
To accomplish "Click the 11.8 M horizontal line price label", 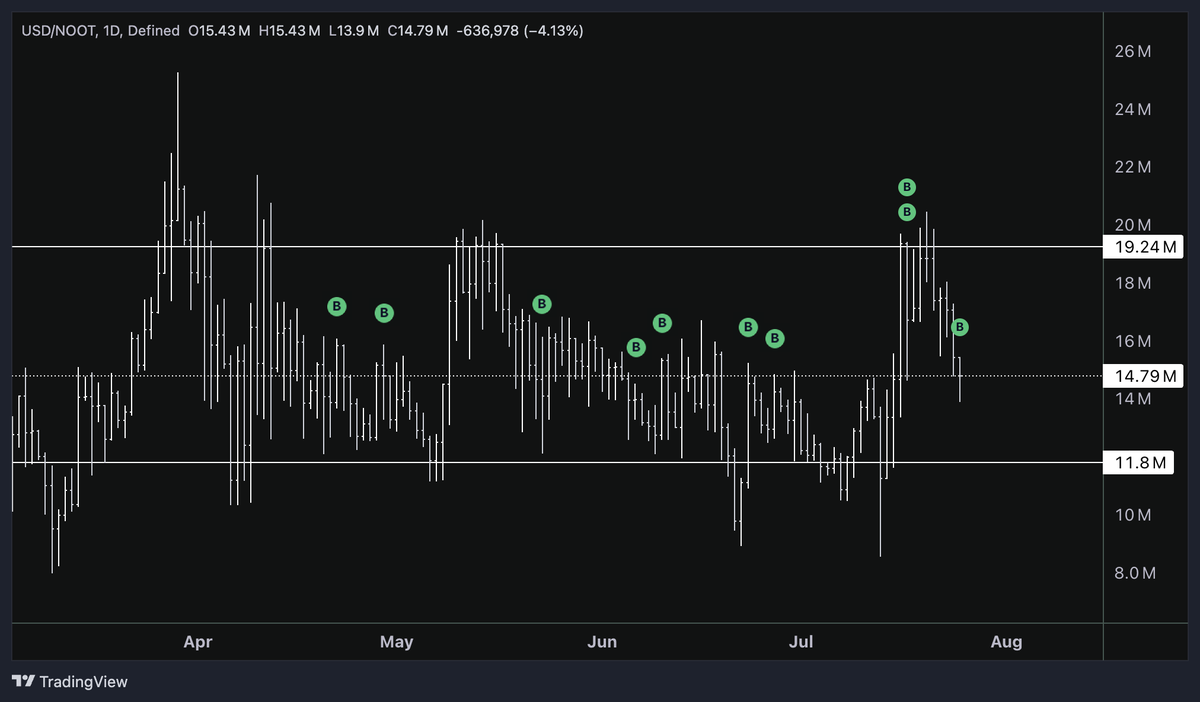I will point(1138,463).
